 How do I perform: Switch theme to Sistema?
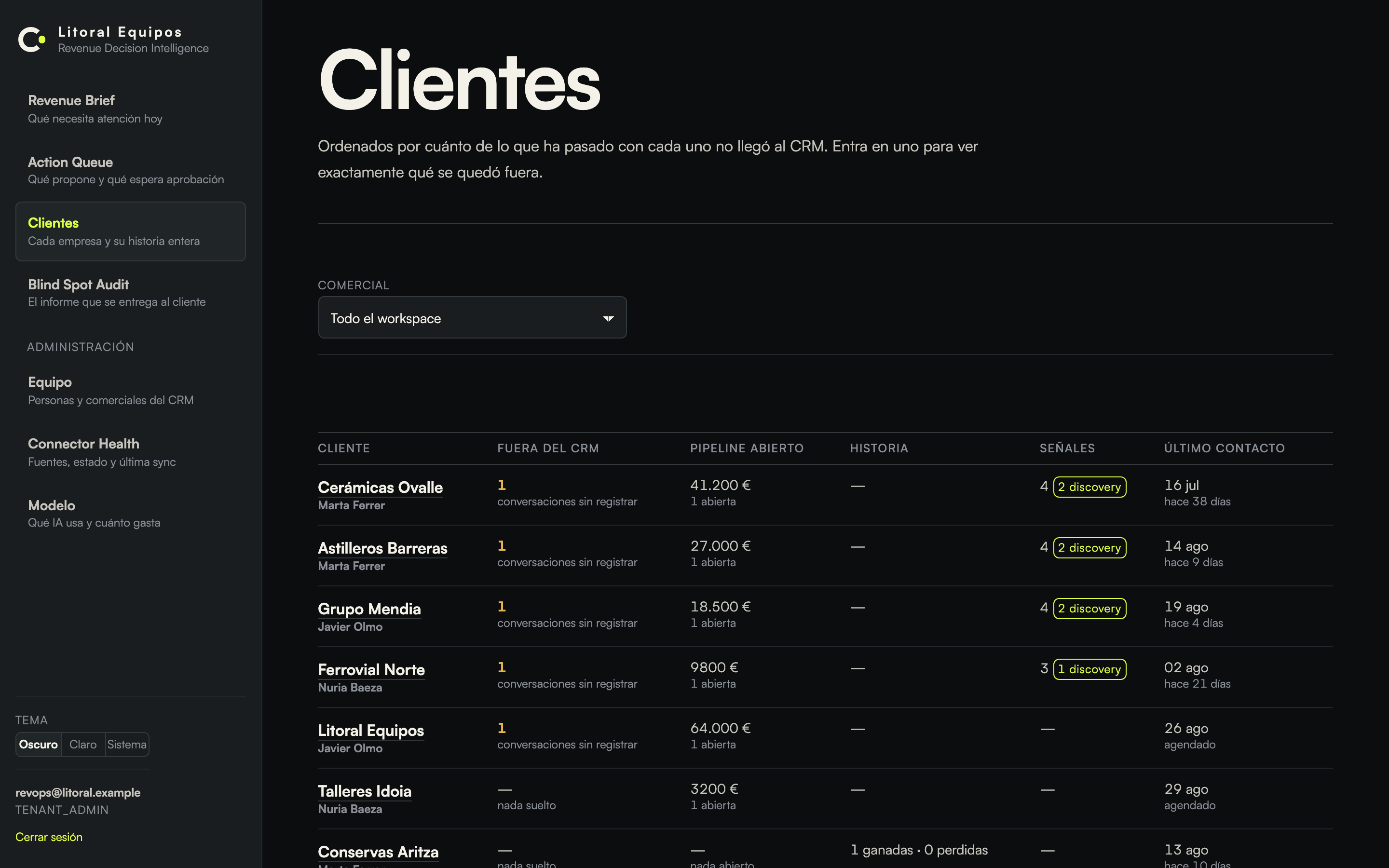click(x=127, y=745)
